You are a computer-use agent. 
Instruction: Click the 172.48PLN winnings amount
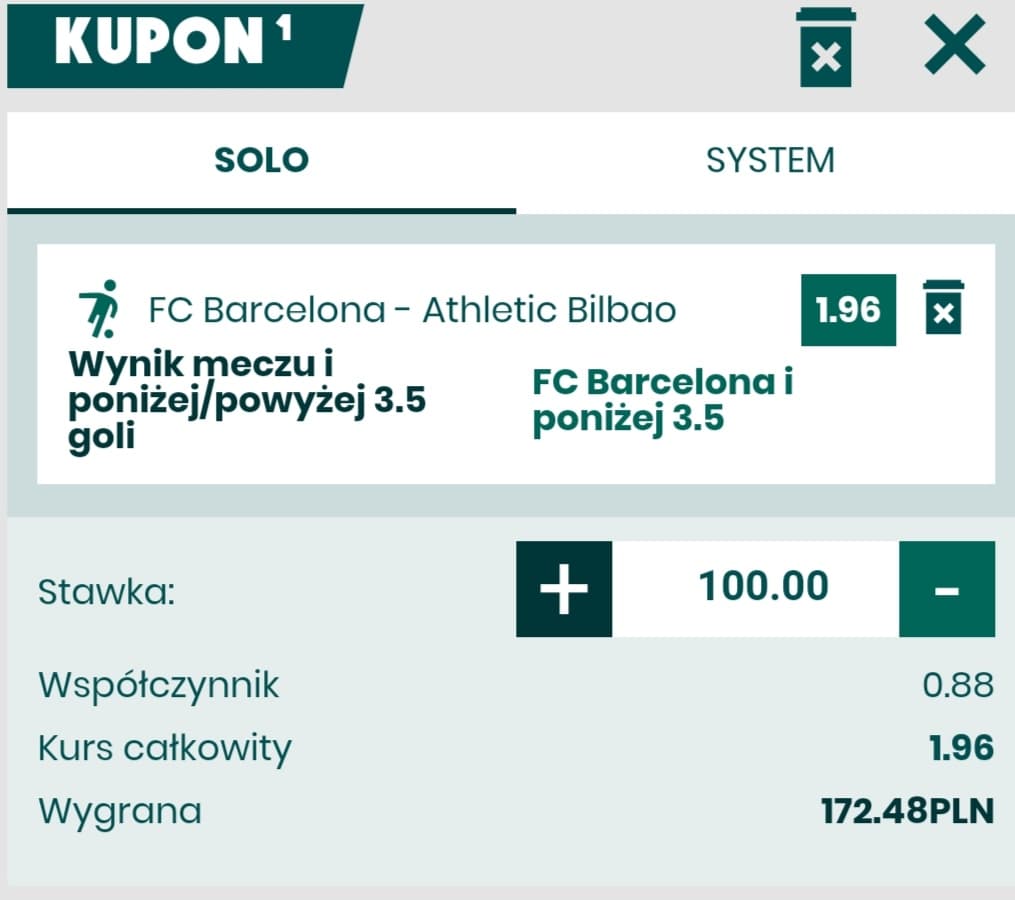[907, 811]
